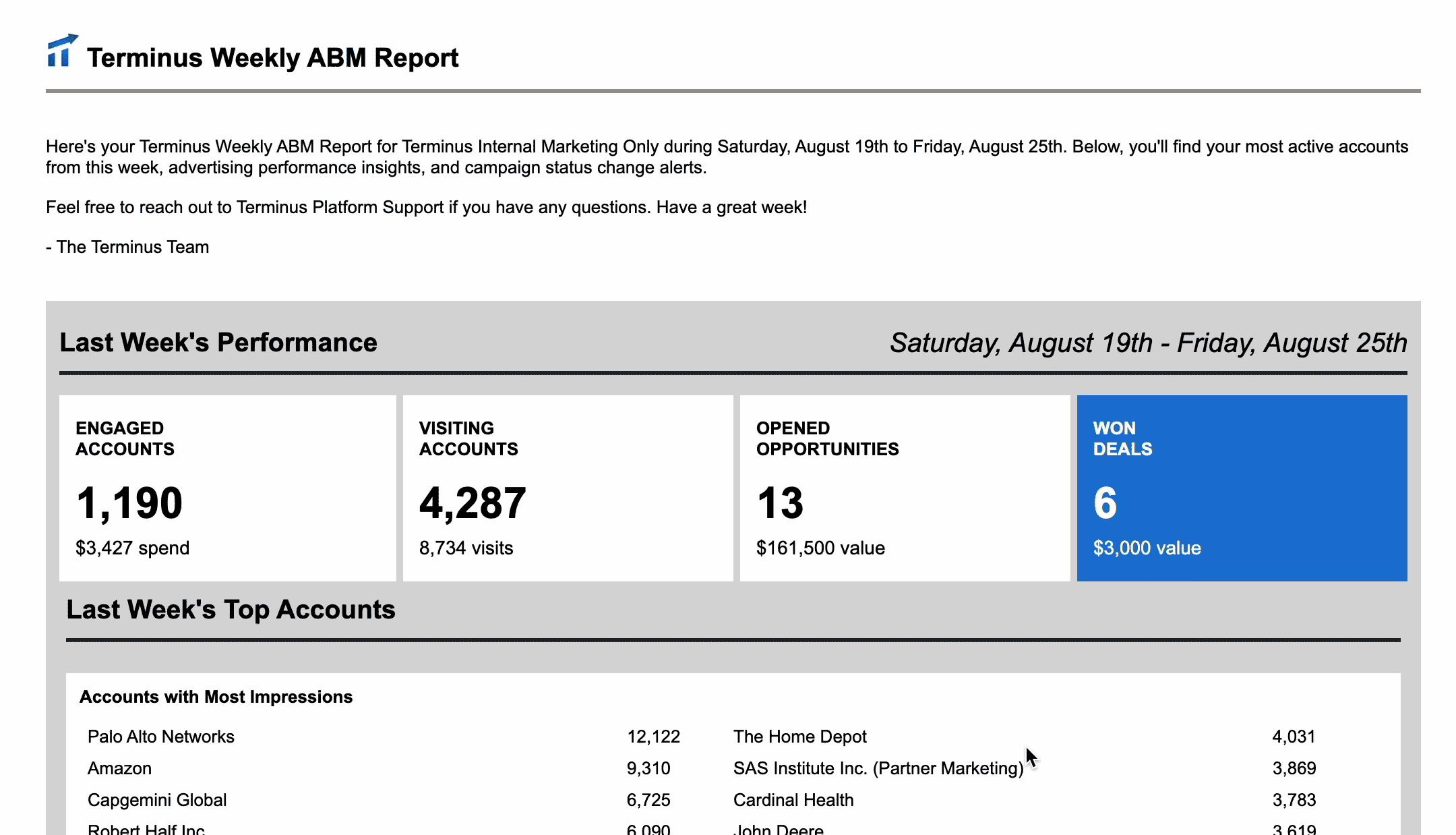Click the Last Week's Top Accounts heading
This screenshot has height=835, width=1456.
(x=231, y=610)
